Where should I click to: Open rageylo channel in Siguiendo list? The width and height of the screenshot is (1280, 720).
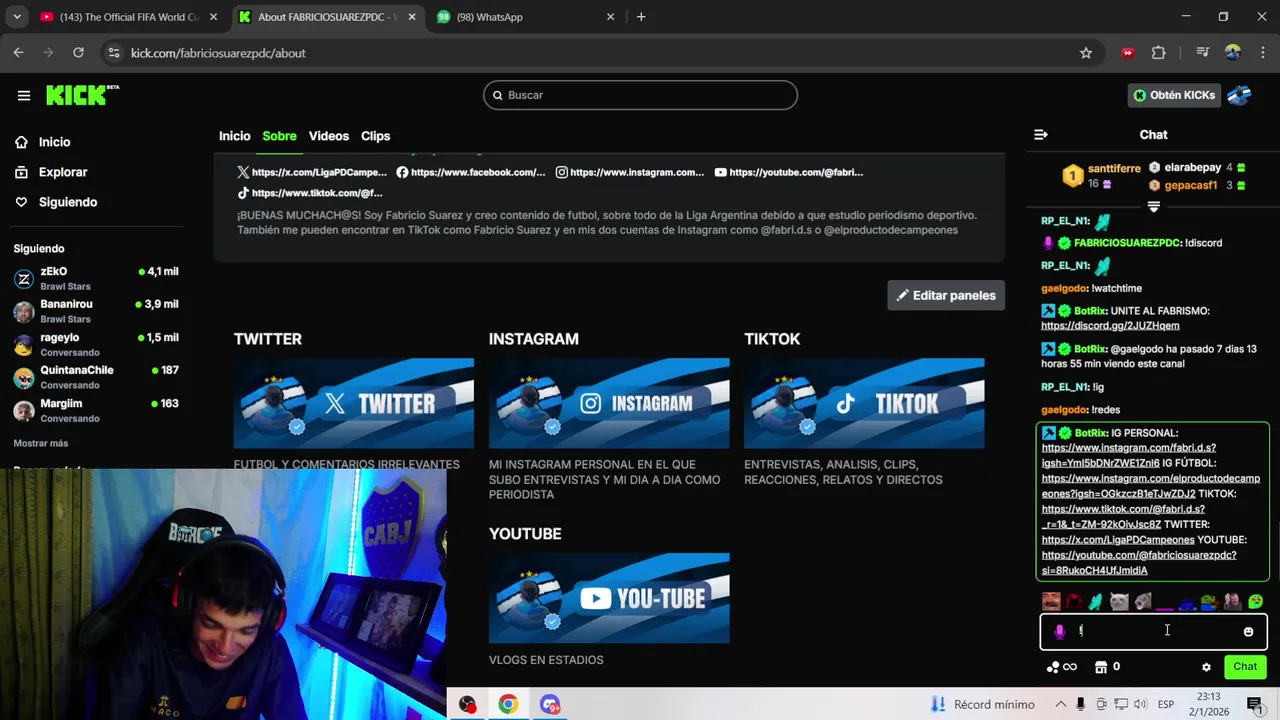96,344
